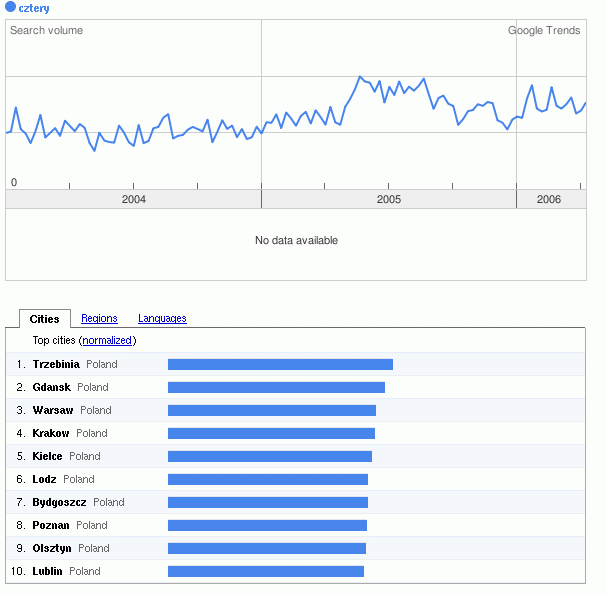Select Trzebinia in top cities list
The width and height of the screenshot is (606, 595).
56,364
